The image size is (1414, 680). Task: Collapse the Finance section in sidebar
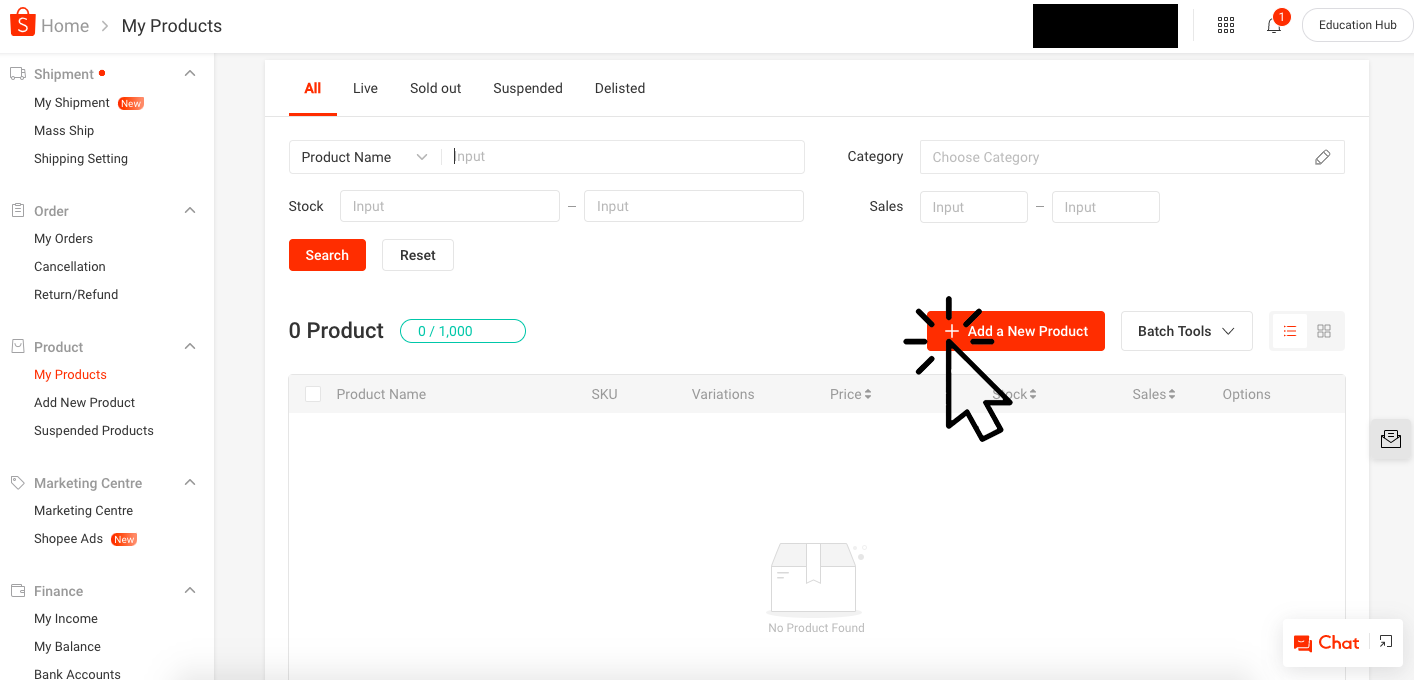[x=189, y=590]
